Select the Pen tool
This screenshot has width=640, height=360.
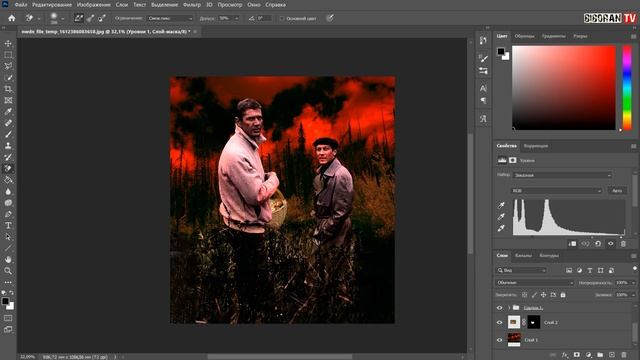pos(8,214)
